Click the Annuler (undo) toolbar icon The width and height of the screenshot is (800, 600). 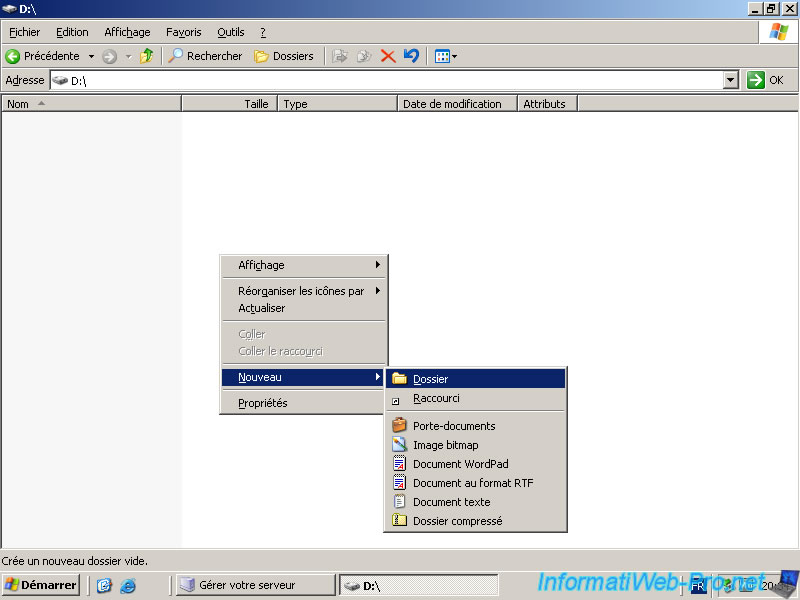click(411, 56)
